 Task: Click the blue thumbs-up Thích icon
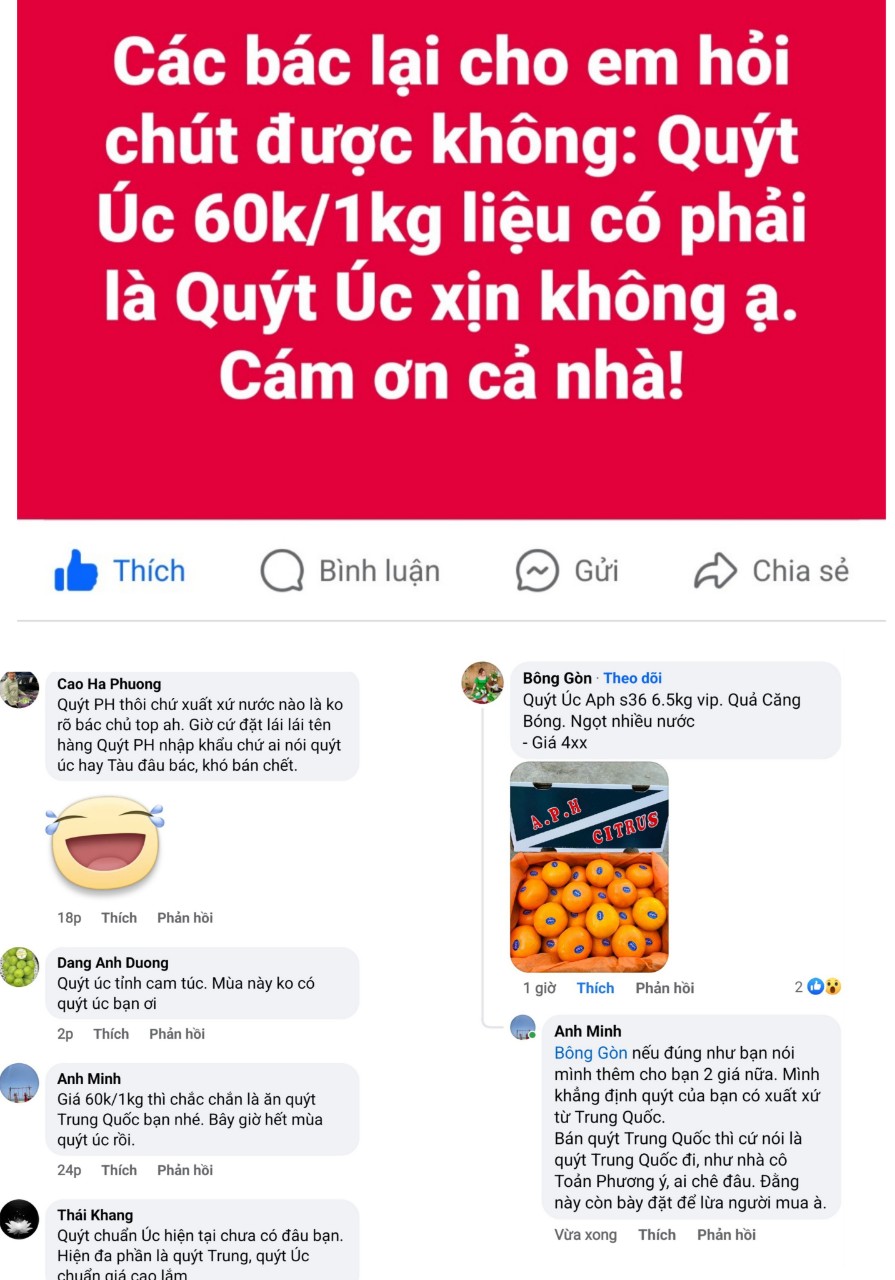(76, 571)
